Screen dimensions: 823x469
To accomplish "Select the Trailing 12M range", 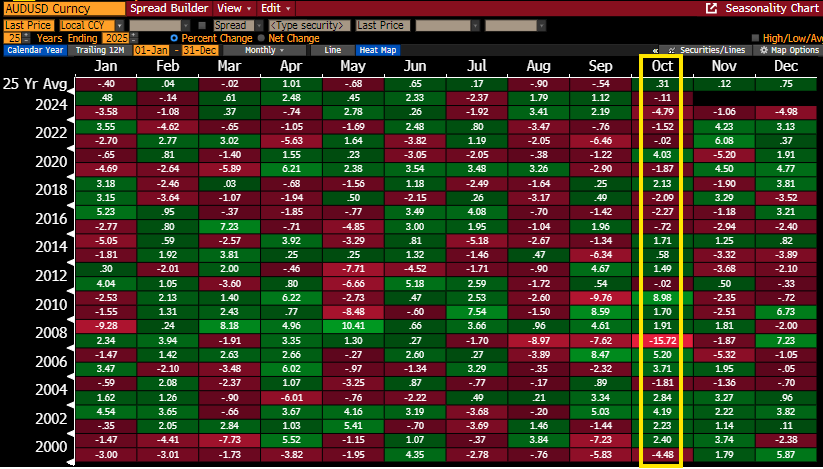I will [99, 50].
